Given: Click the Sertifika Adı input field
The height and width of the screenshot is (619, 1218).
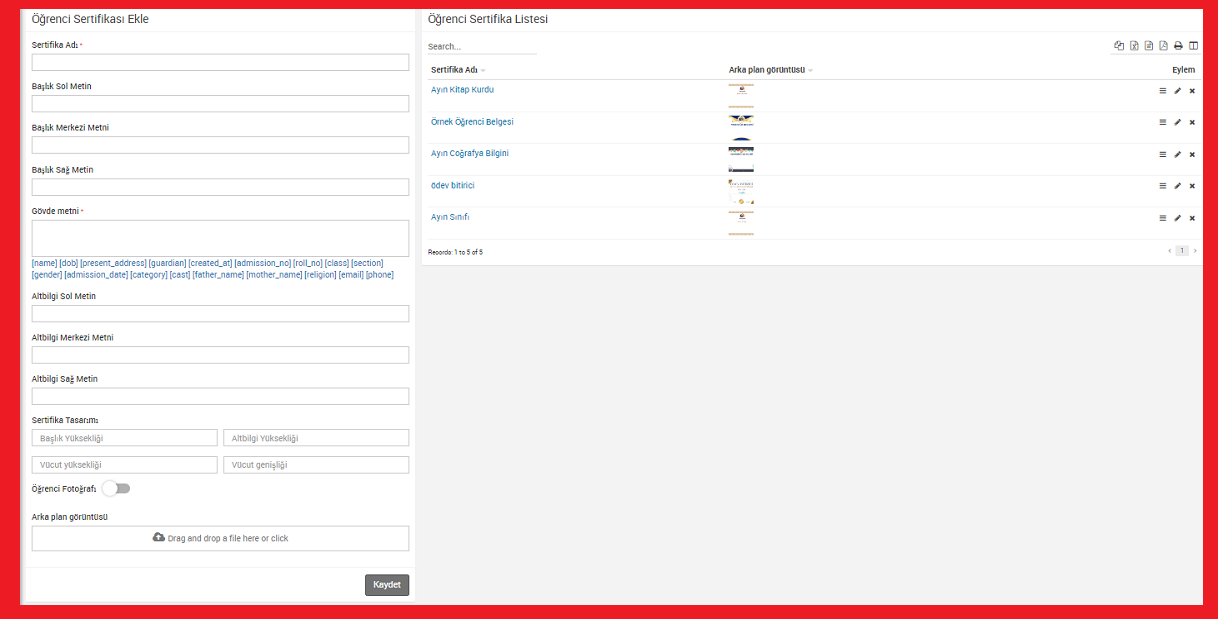Looking at the screenshot, I should pos(220,63).
